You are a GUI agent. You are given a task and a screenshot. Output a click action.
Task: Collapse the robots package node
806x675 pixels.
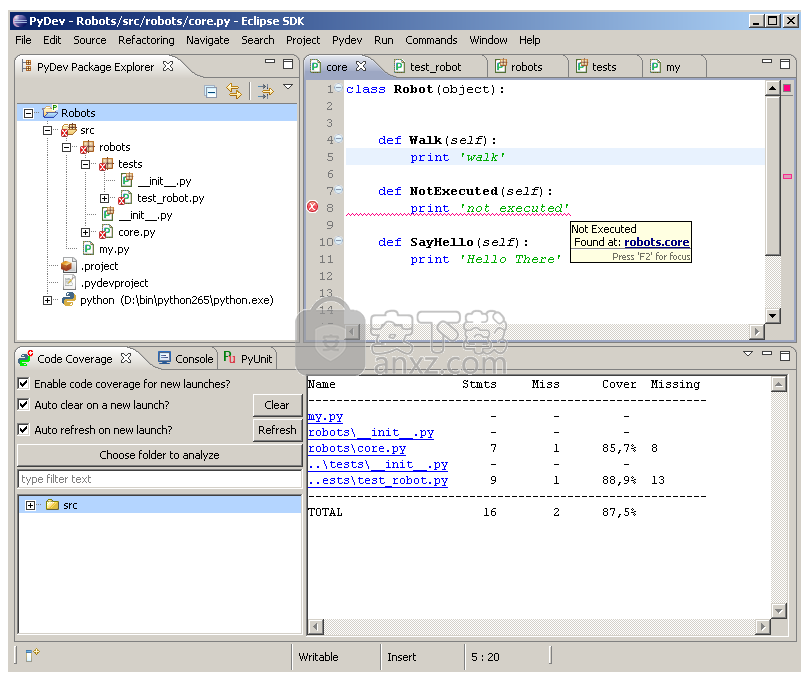(66, 147)
